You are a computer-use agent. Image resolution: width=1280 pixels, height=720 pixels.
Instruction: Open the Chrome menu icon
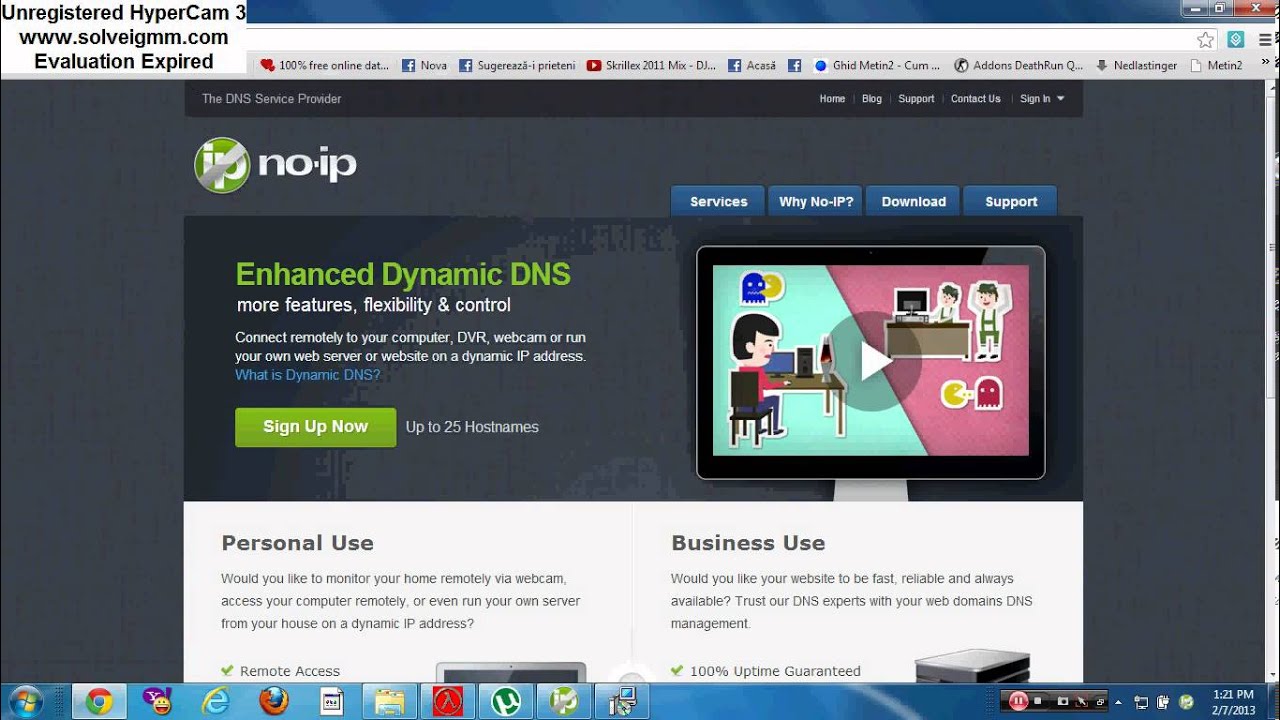click(1264, 40)
